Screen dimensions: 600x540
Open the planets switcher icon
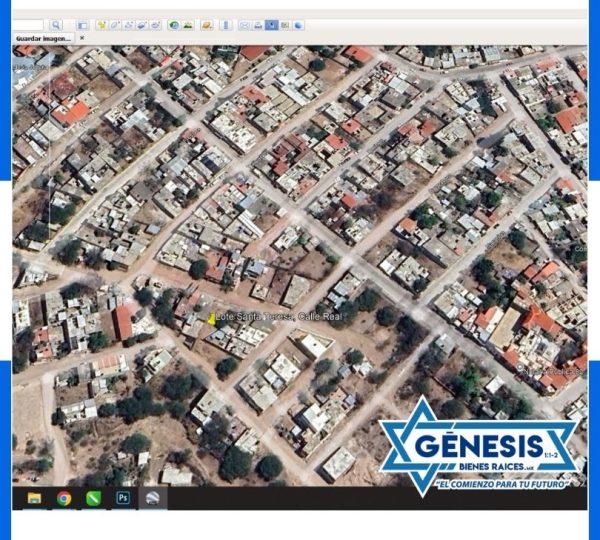click(206, 25)
